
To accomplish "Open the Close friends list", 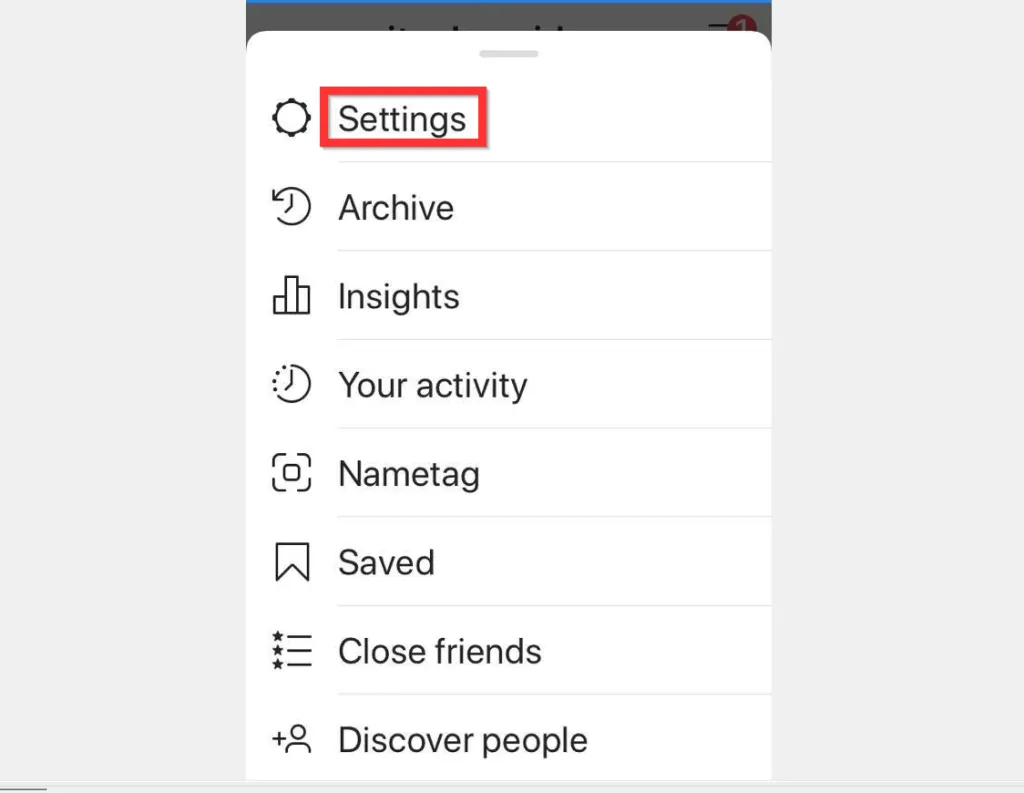I will [x=440, y=651].
